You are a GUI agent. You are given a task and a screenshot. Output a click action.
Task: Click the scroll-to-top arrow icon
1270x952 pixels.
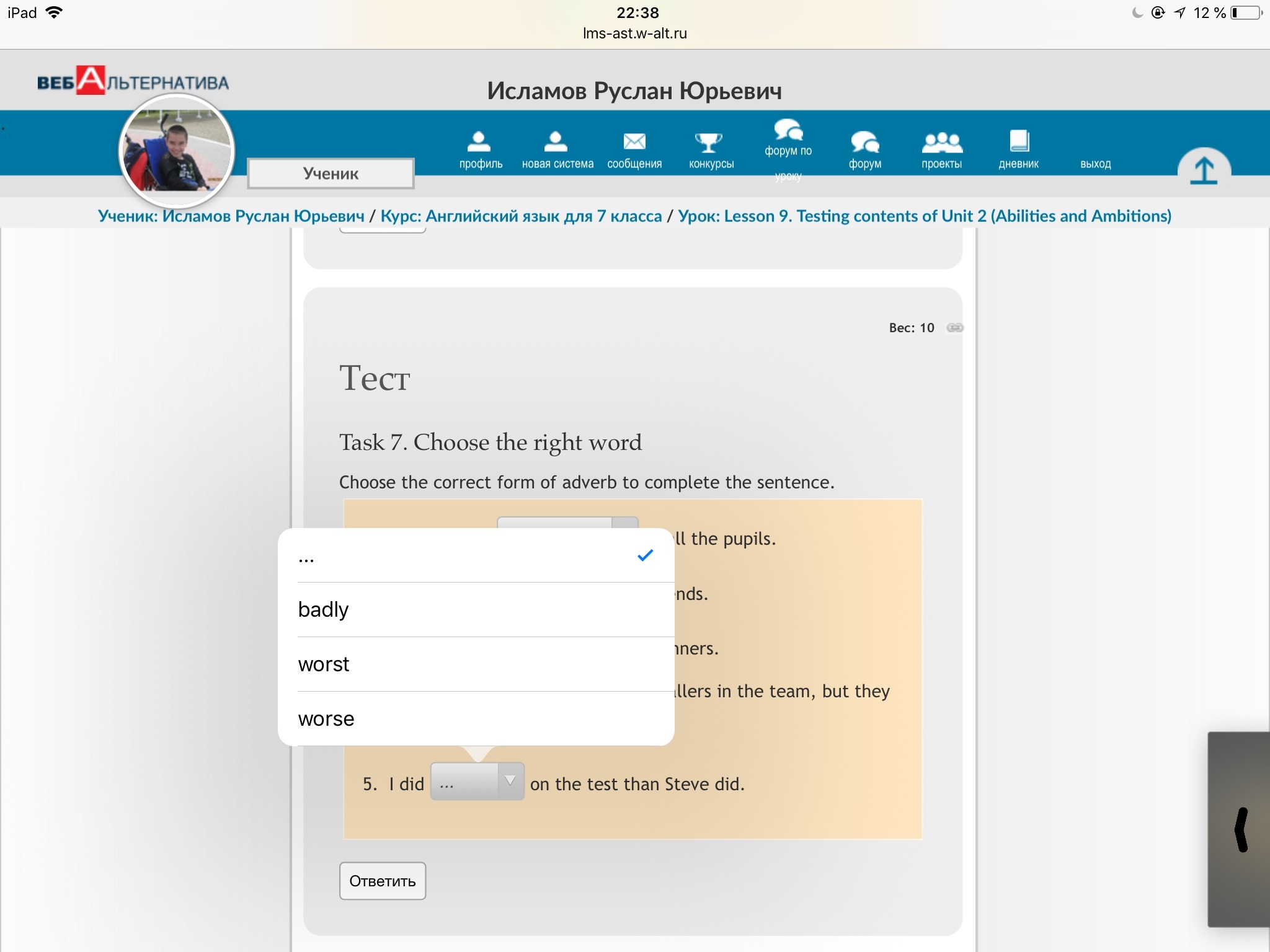(x=1204, y=170)
